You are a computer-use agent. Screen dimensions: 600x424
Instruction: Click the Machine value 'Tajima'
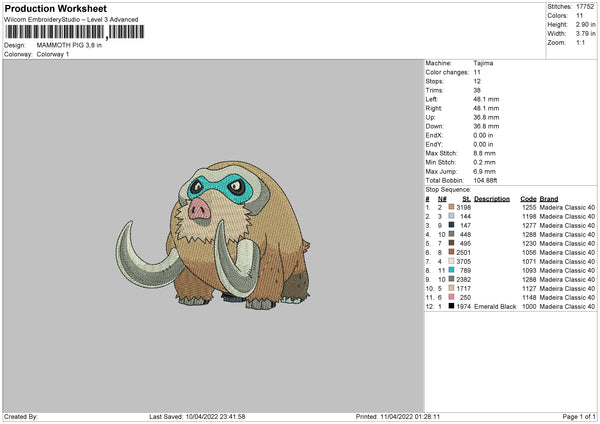click(x=483, y=63)
